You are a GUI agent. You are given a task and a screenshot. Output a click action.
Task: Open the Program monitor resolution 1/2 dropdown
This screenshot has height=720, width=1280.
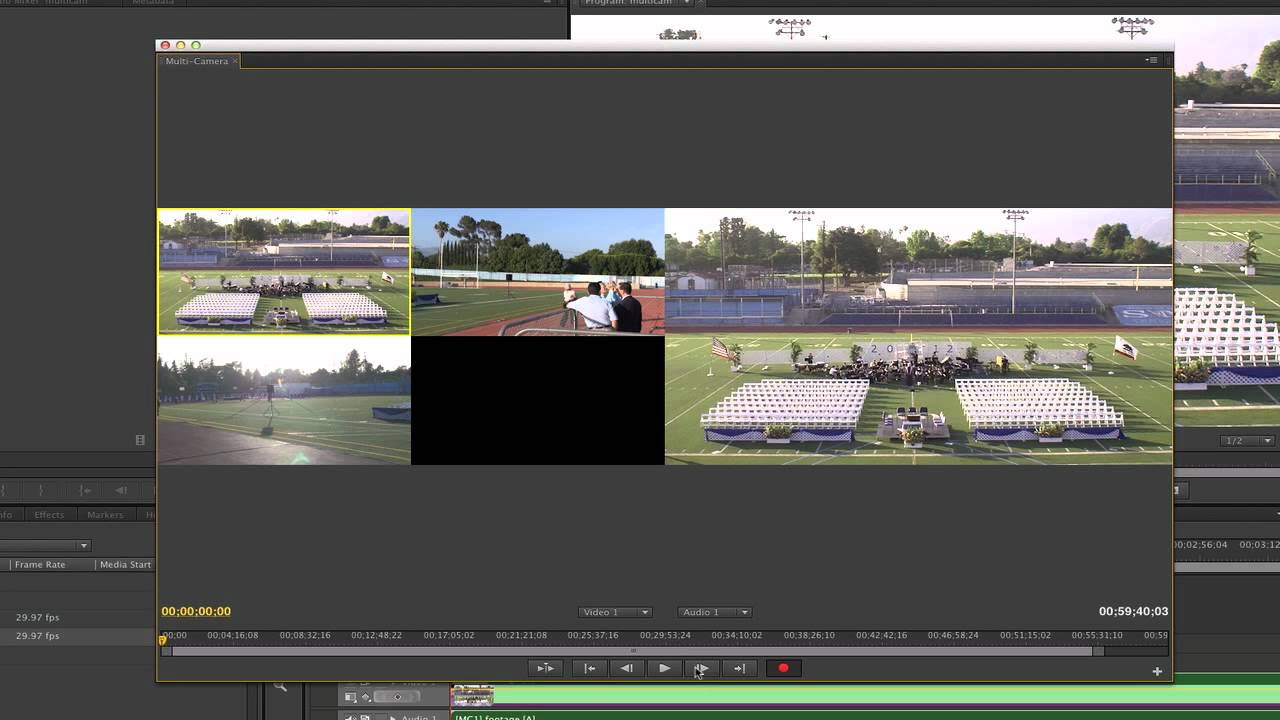pyautogui.click(x=1249, y=441)
